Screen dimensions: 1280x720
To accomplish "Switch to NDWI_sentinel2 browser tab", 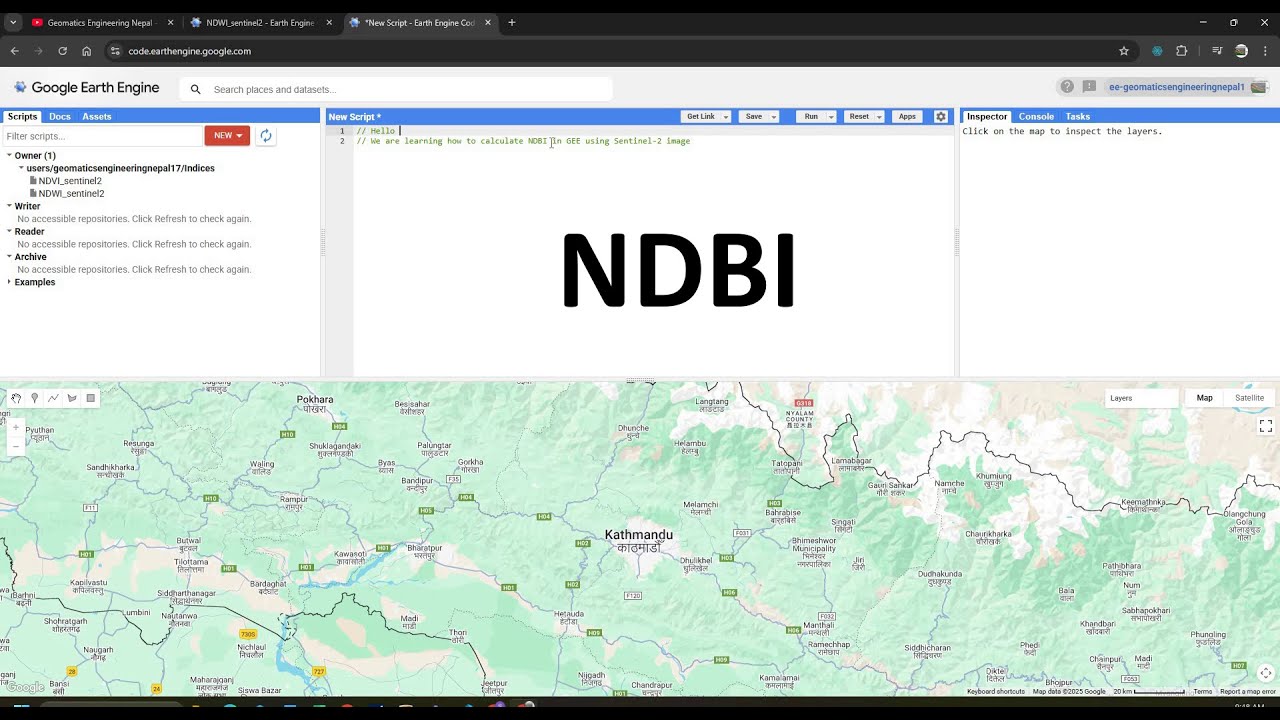I will coord(258,22).
